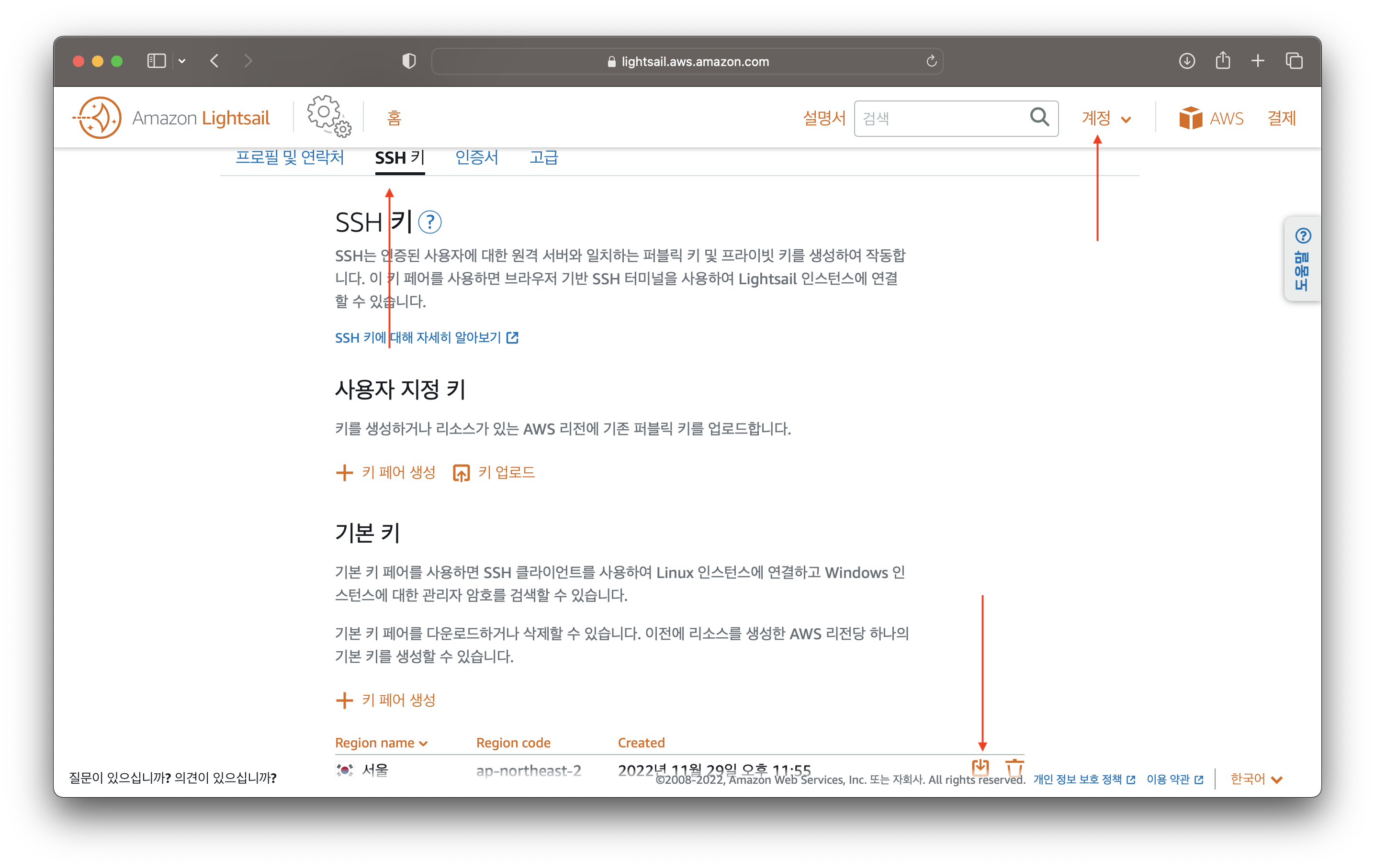Open the gear settings icon in header
The image size is (1375, 868).
(x=328, y=116)
